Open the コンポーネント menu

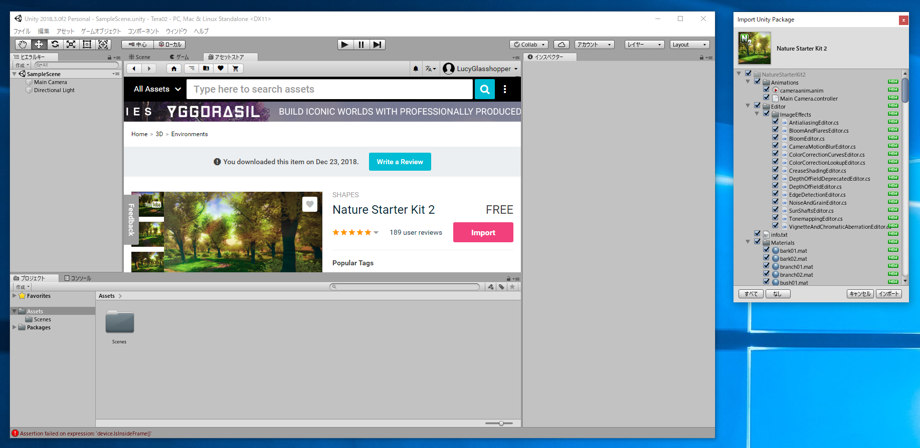point(143,31)
